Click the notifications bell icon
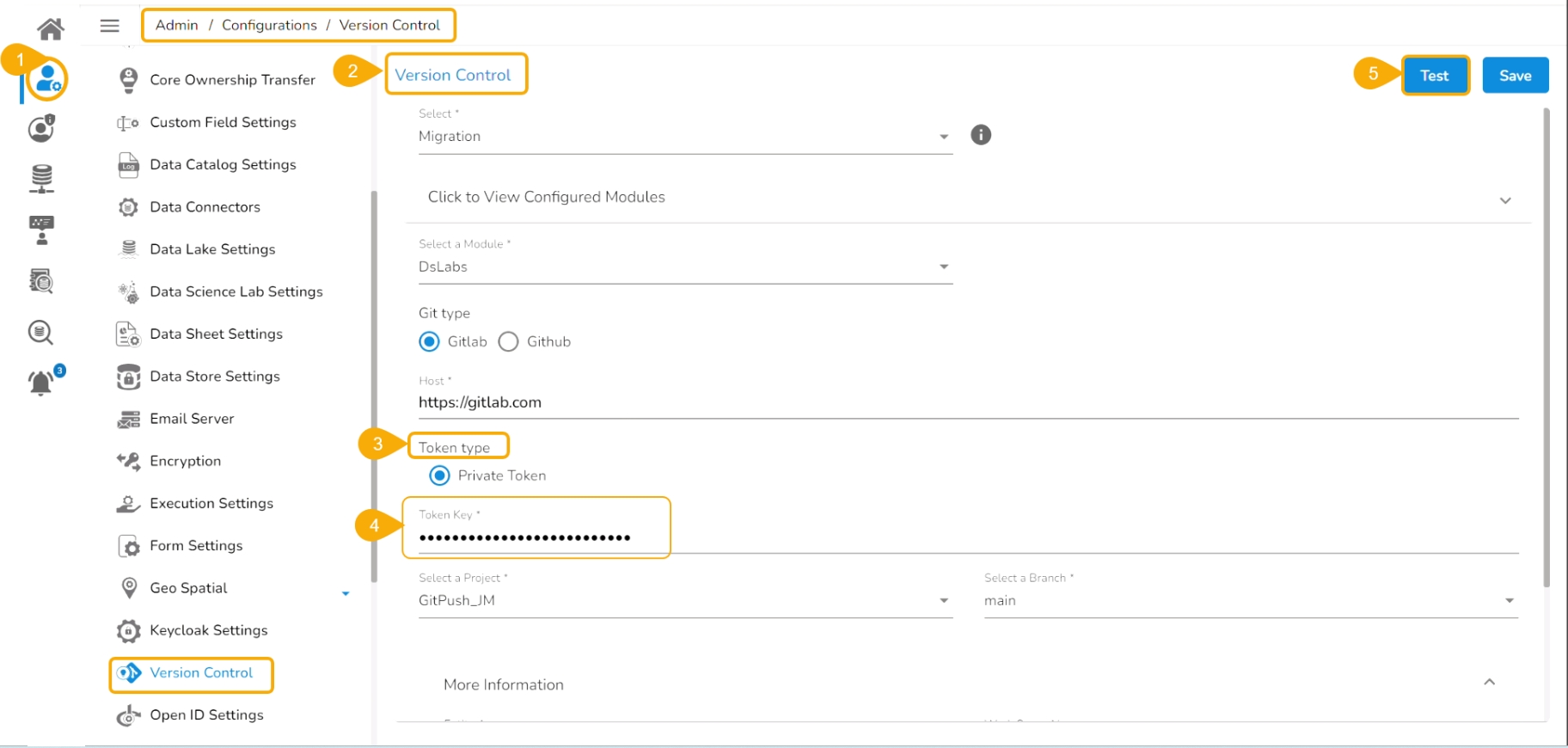This screenshot has width=1568, height=748. point(41,382)
